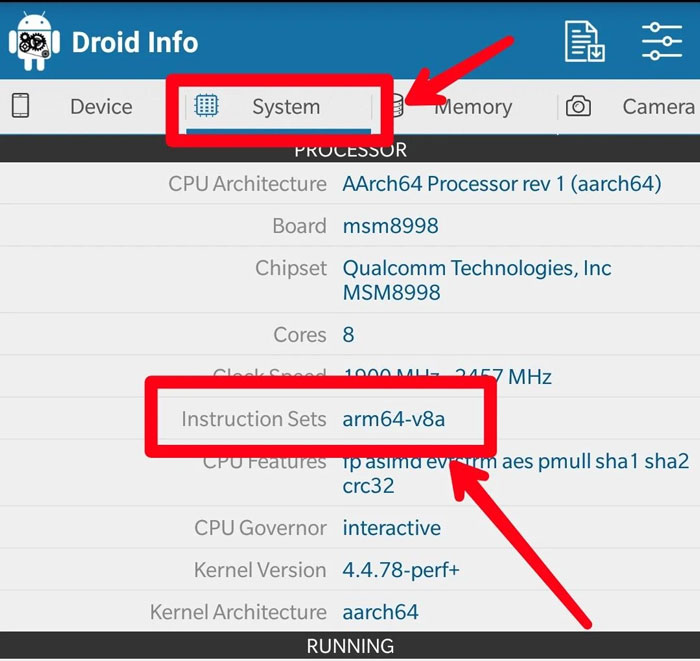Select the Qualcomm Technologies chipset value

pos(477,280)
